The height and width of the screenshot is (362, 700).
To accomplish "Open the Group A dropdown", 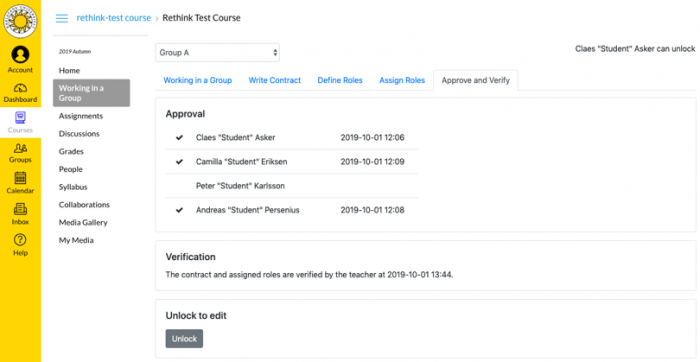I will tap(217, 53).
